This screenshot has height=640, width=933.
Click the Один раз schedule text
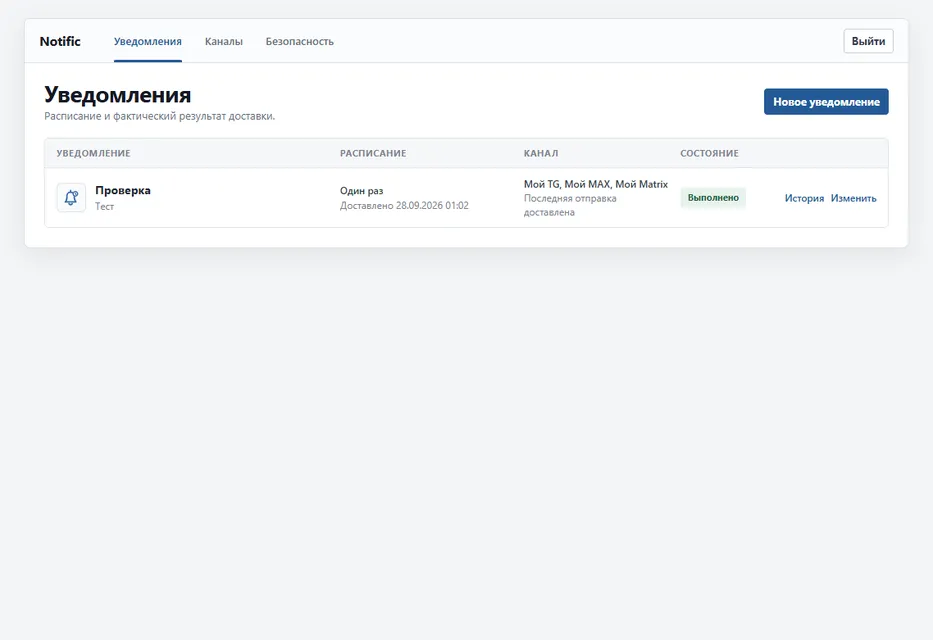(x=361, y=191)
